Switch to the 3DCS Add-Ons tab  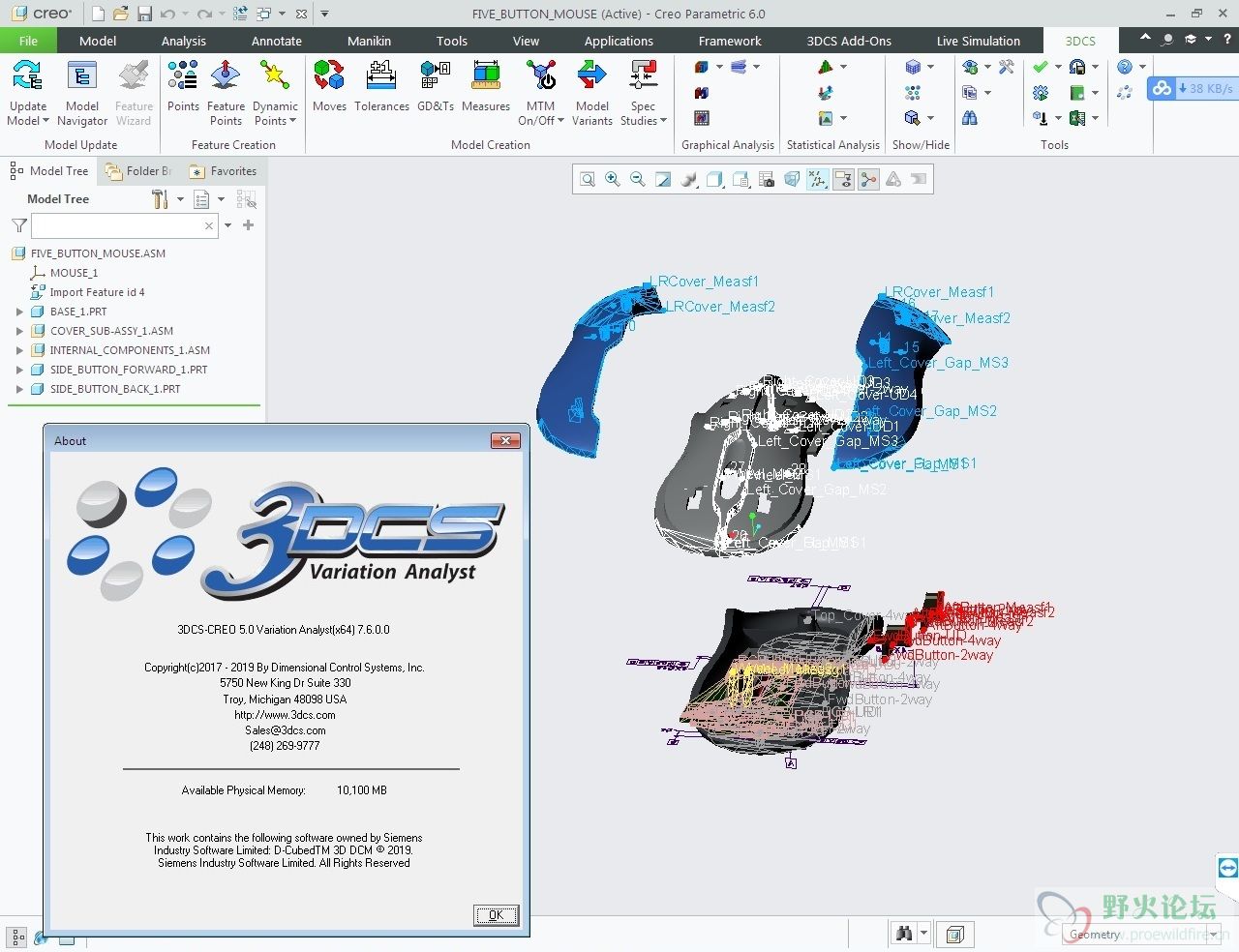pos(849,41)
